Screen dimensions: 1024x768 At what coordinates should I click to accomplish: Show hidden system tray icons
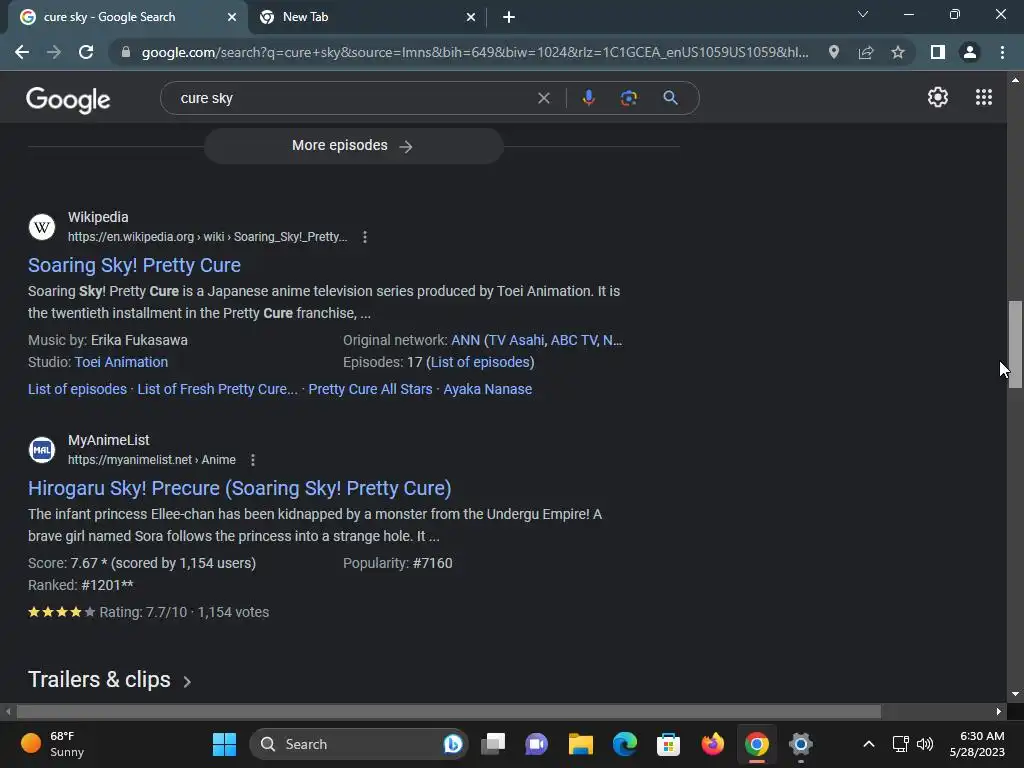click(x=869, y=744)
